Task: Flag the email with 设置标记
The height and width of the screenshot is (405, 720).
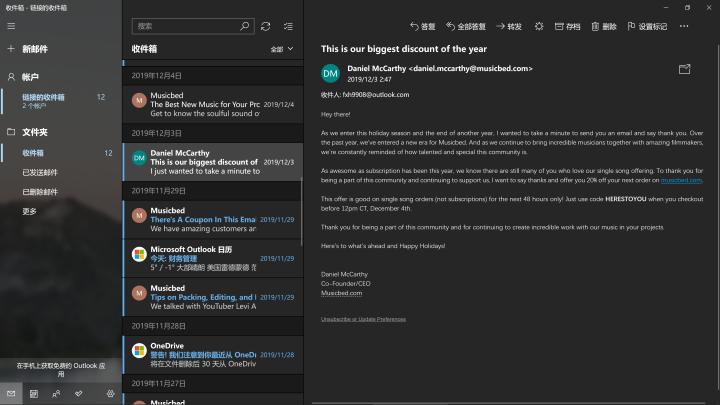Action: 647,26
